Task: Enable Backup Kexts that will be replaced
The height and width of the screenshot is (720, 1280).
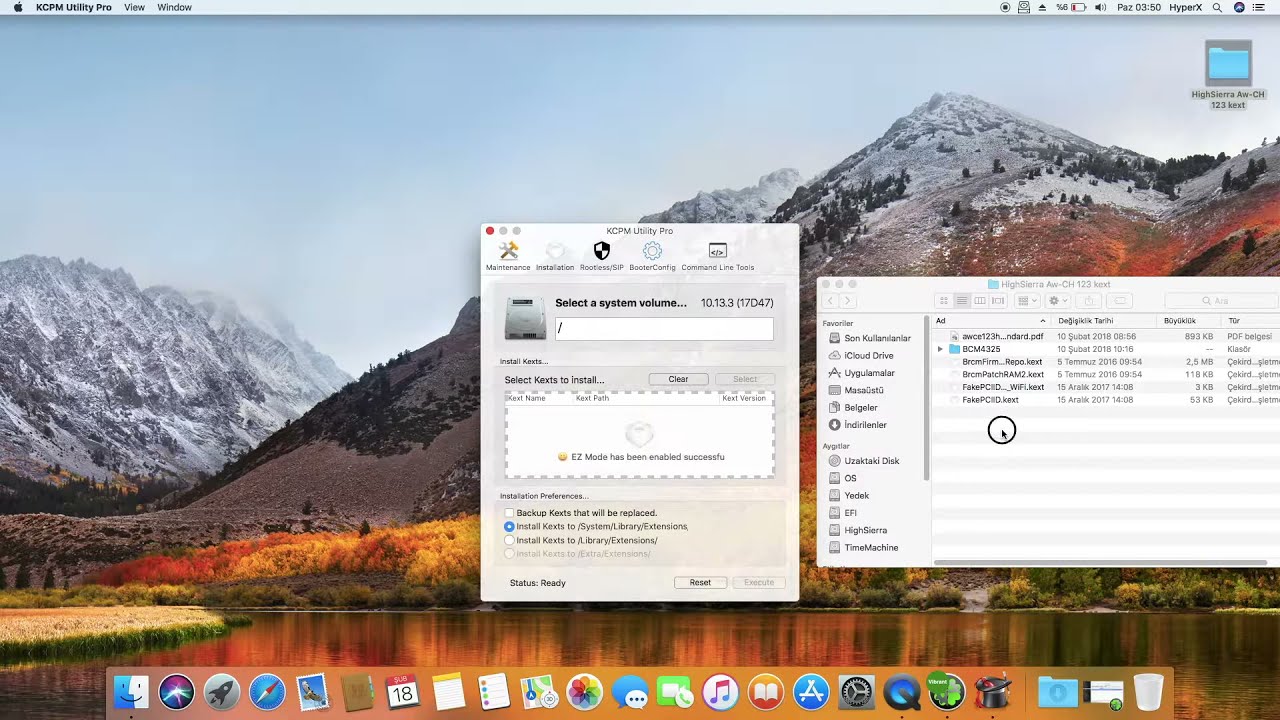Action: (509, 513)
